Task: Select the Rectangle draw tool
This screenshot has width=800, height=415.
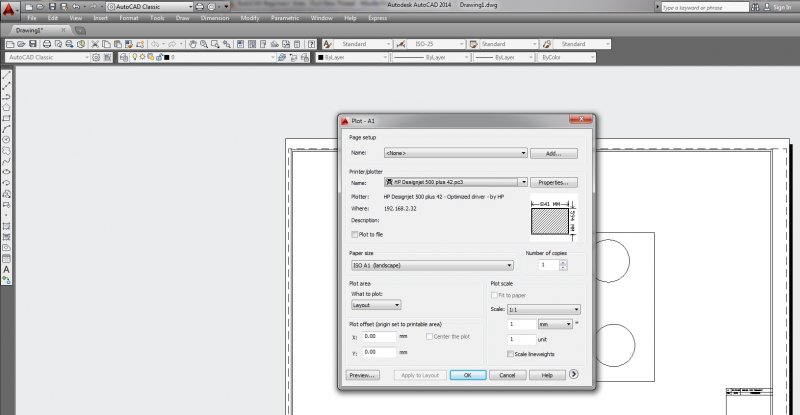Action: click(x=7, y=118)
